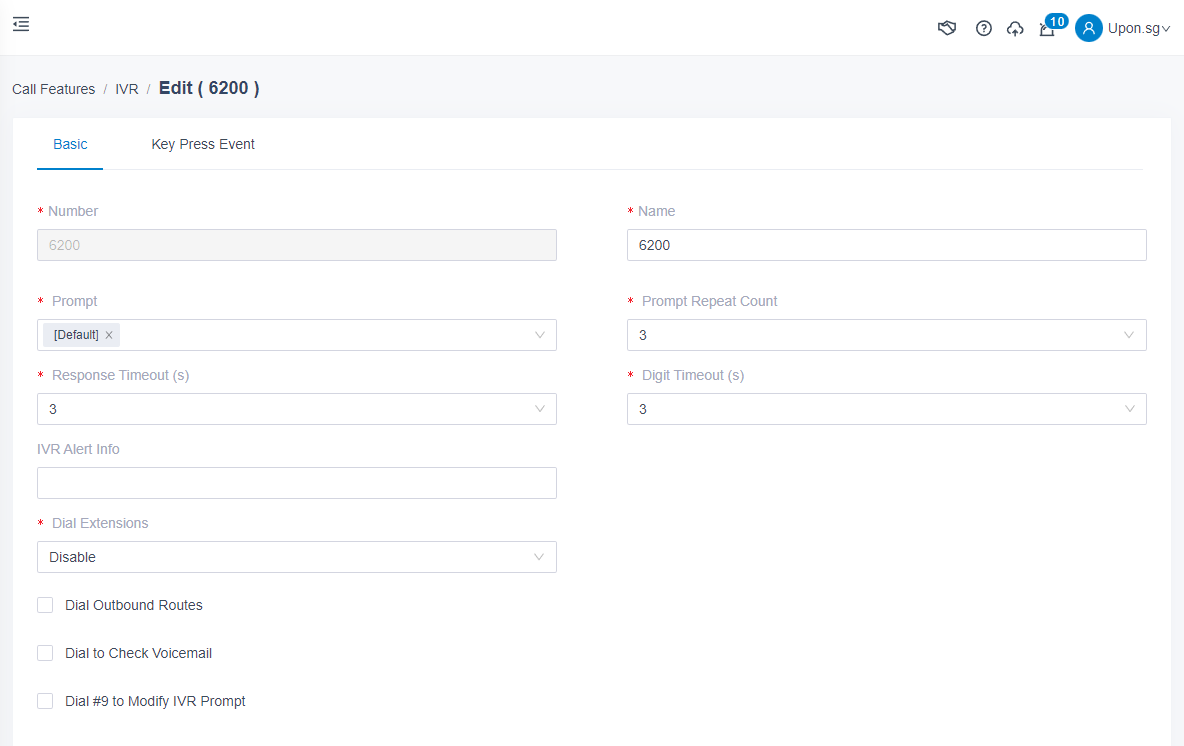Screen dimensions: 1184x746
Task: Check the Dial to Check Voicemail box
Action: point(45,653)
